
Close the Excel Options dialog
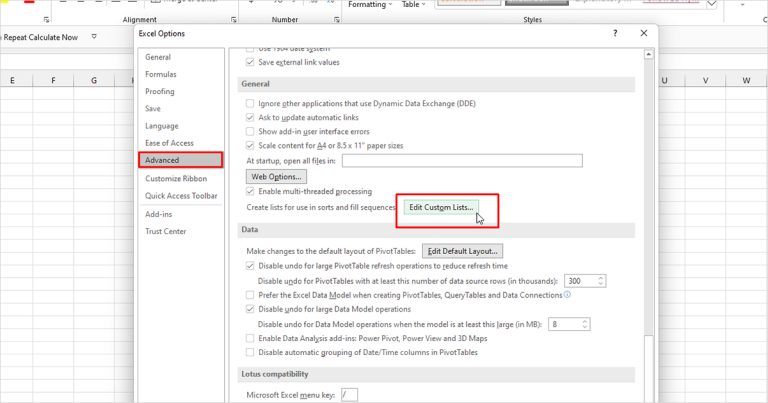[644, 33]
